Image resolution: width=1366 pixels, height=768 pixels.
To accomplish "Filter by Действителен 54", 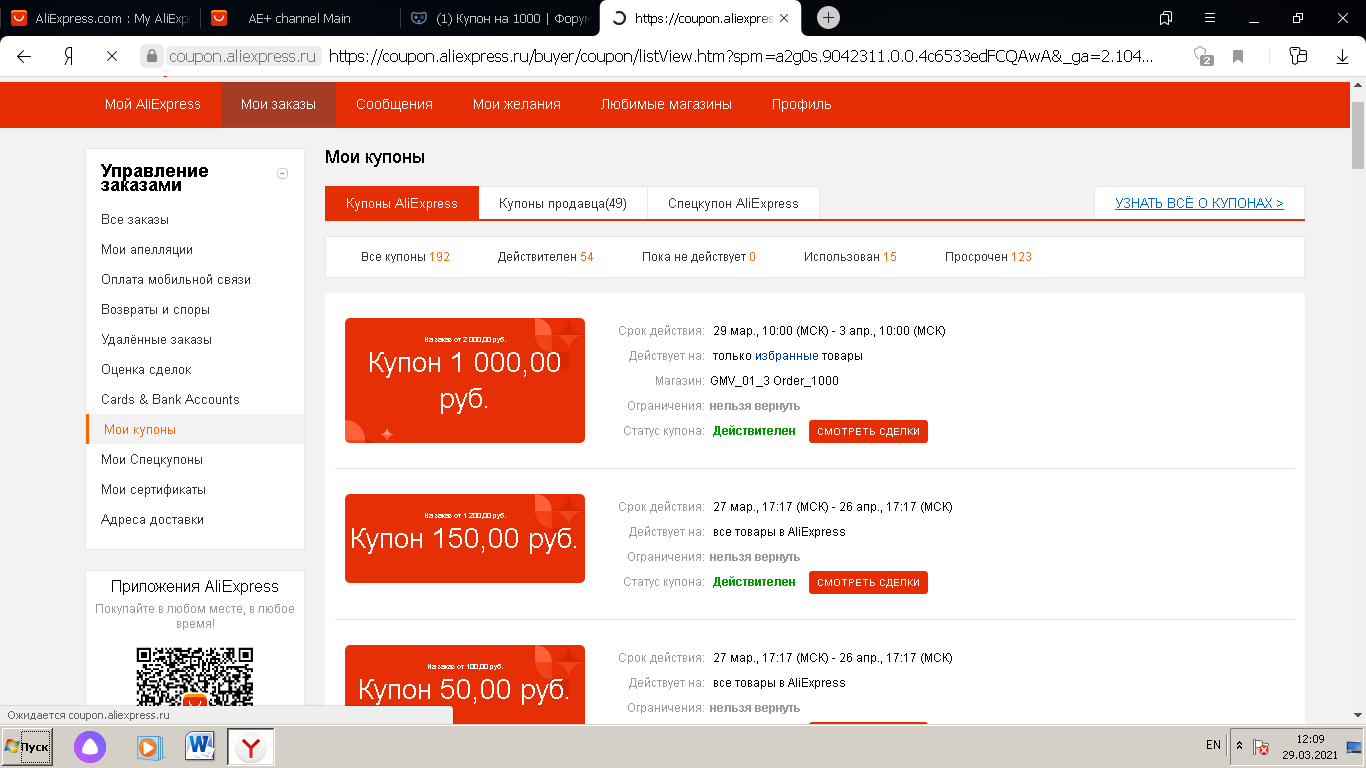I will [x=545, y=257].
